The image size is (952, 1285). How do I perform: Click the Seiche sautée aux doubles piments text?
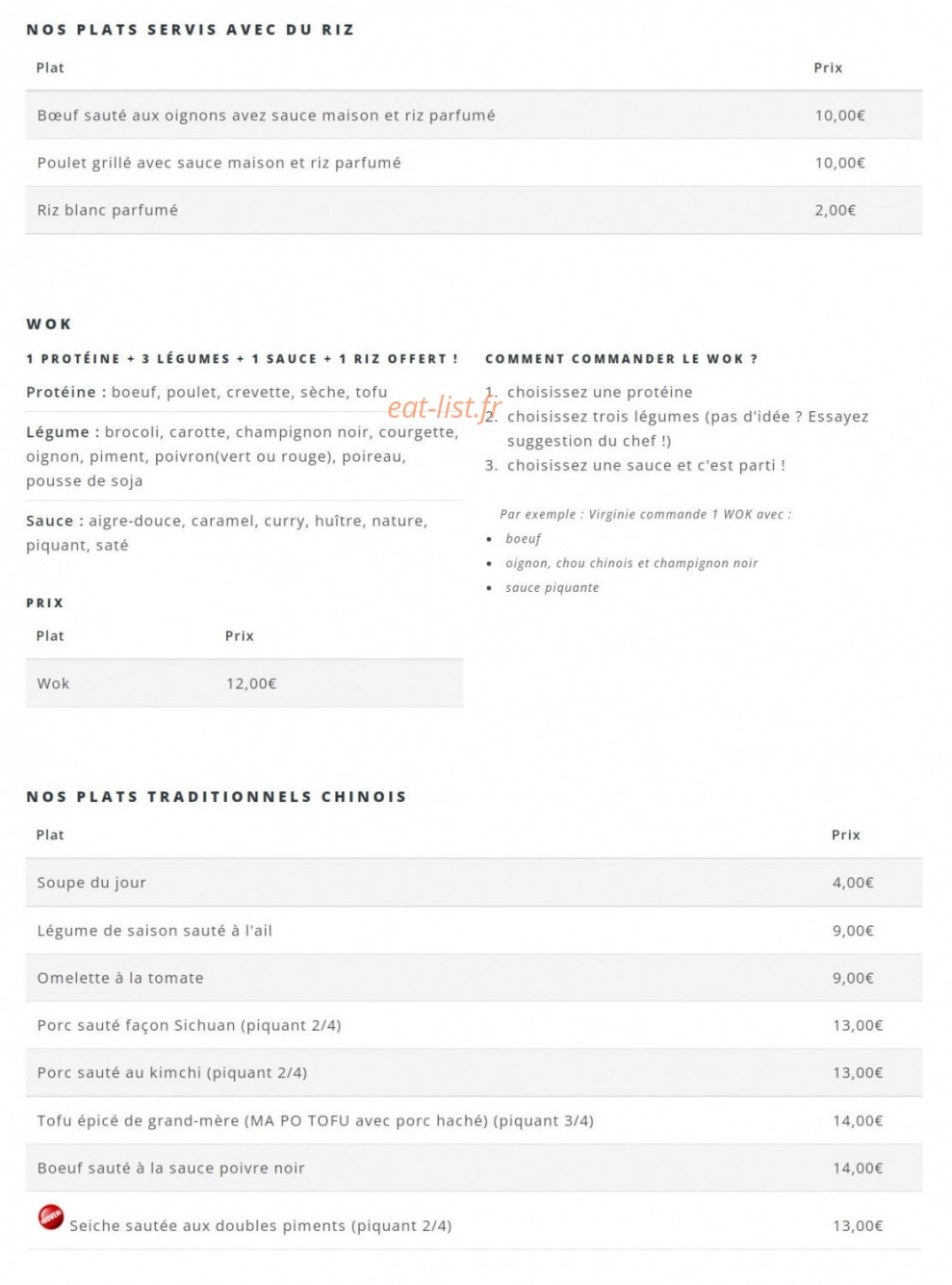click(x=260, y=1225)
